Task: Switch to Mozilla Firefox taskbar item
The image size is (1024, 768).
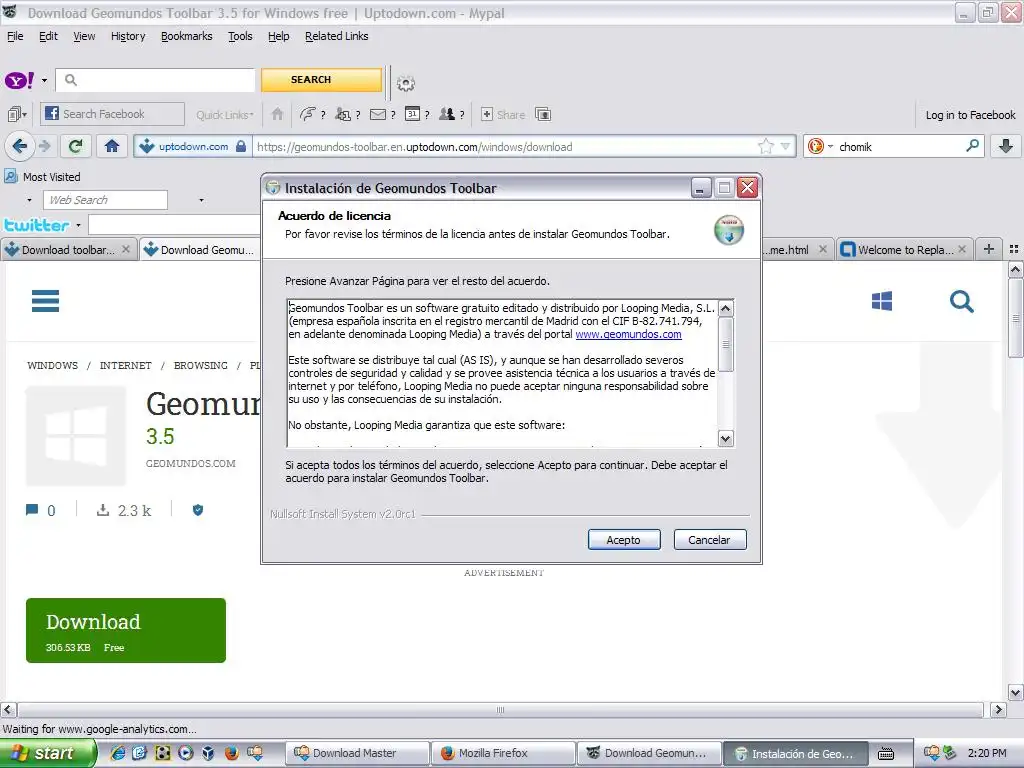Action: click(x=504, y=754)
